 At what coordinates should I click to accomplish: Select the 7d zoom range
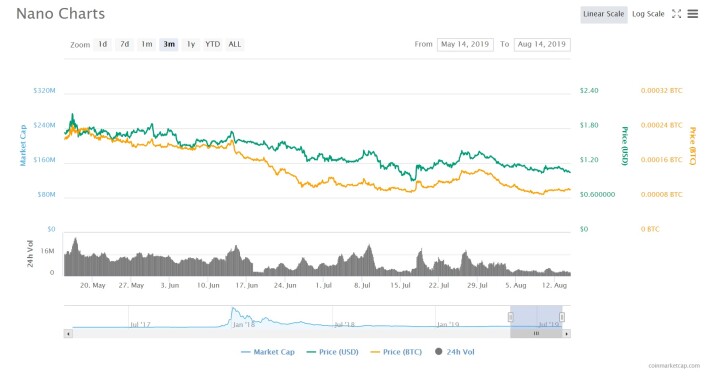point(125,44)
